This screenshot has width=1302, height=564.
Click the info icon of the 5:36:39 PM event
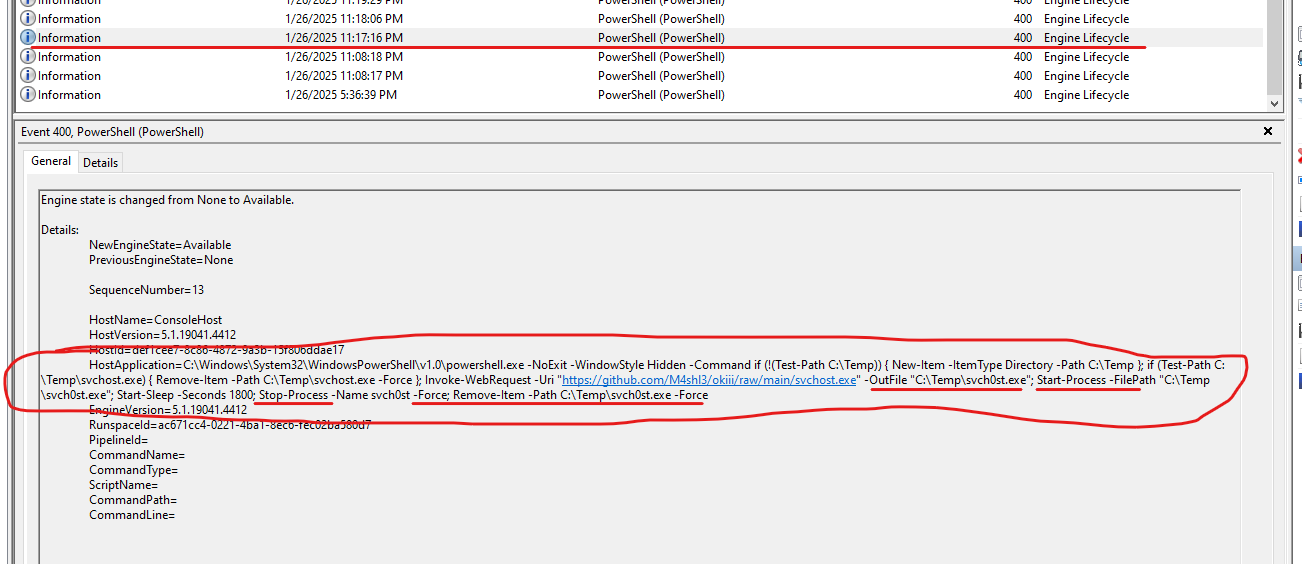pyautogui.click(x=29, y=95)
